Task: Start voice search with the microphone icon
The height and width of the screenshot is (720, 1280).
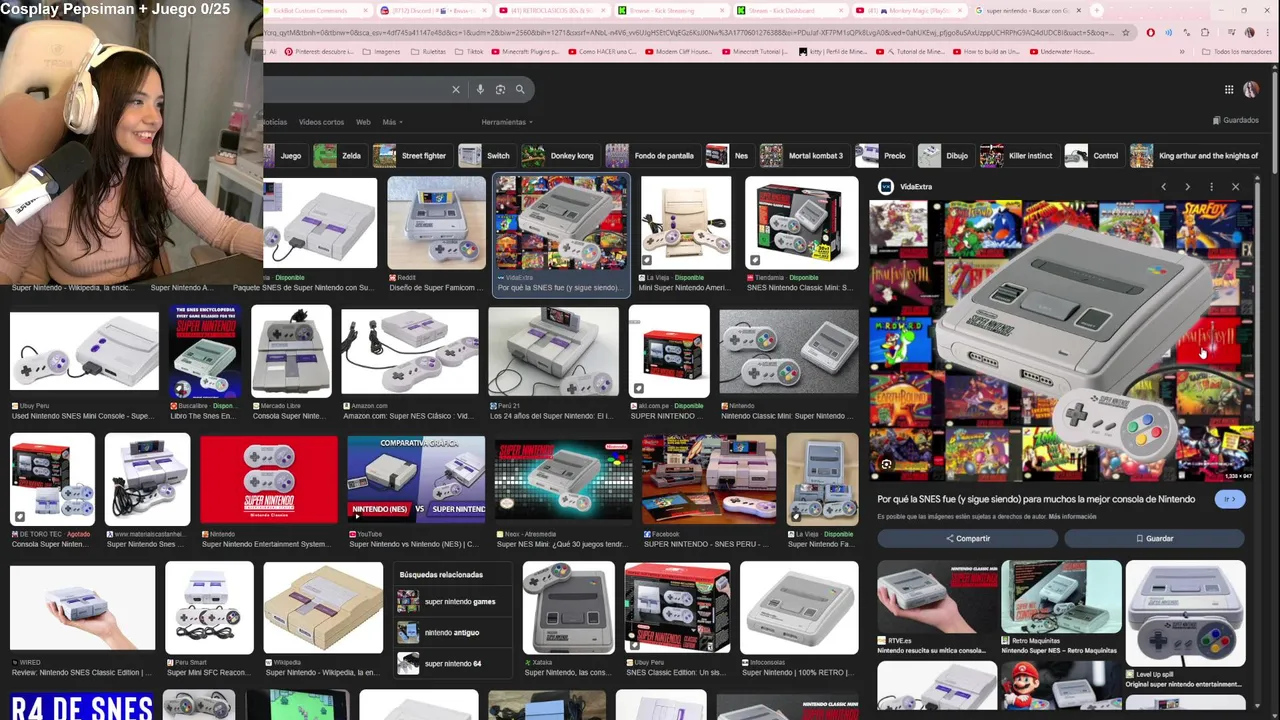Action: pos(480,90)
